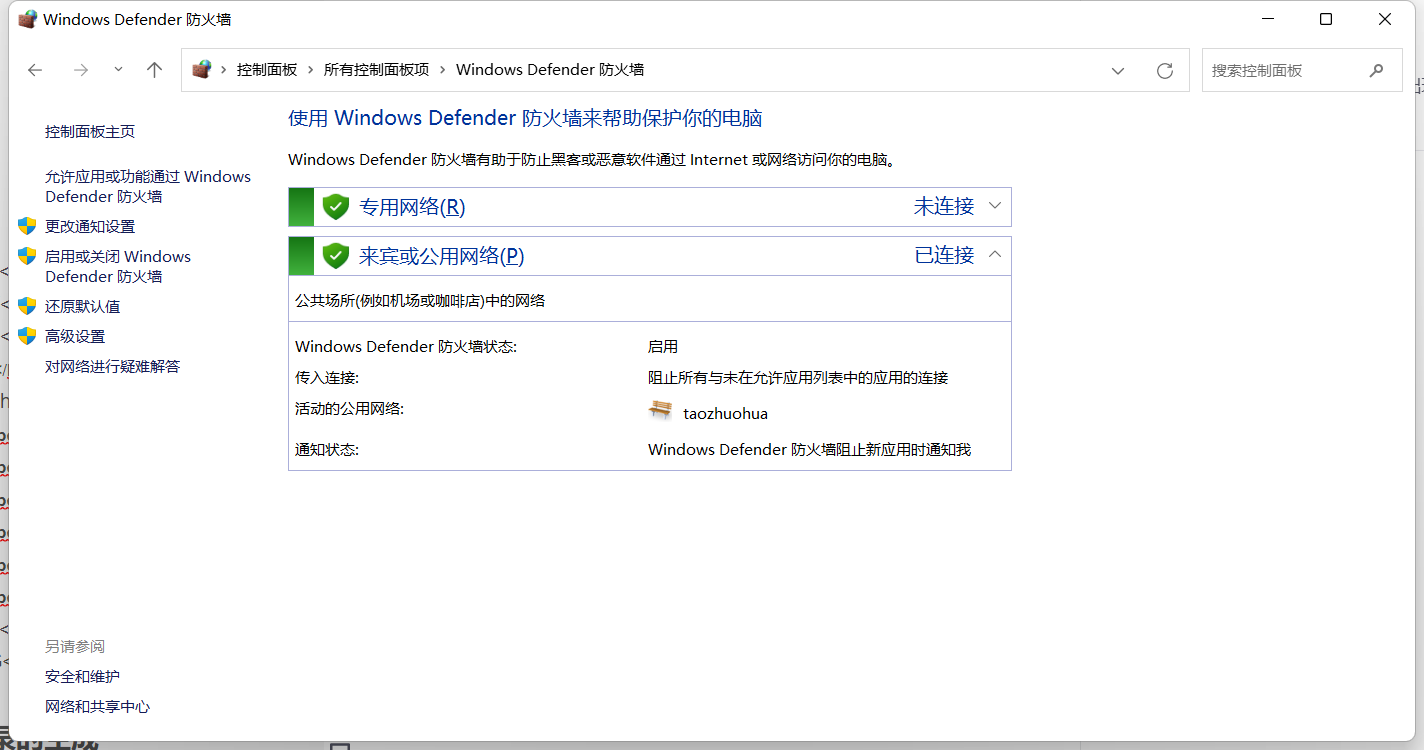Open recent locations dropdown chevron
The image size is (1424, 750).
pos(118,70)
